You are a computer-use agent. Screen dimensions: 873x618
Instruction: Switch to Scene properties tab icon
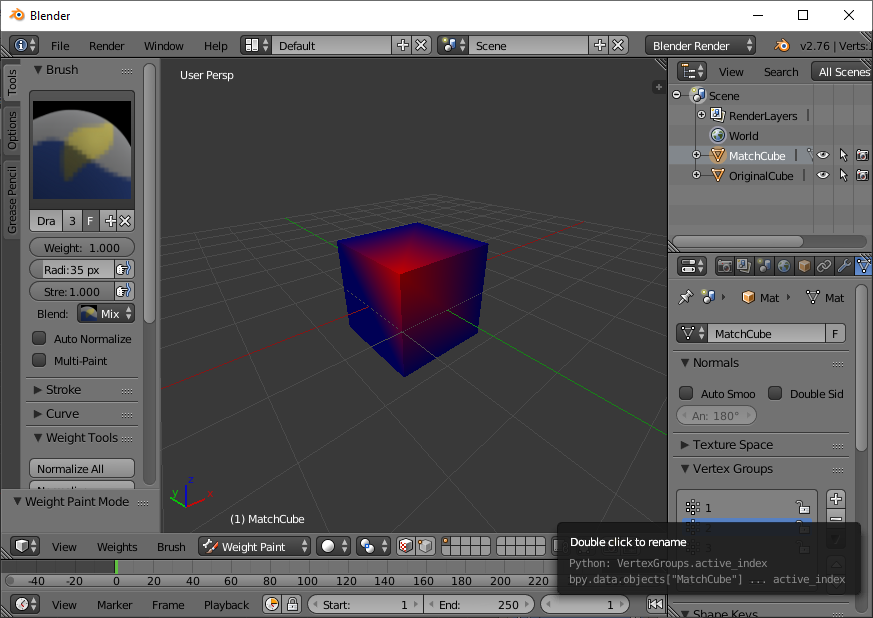click(x=764, y=266)
